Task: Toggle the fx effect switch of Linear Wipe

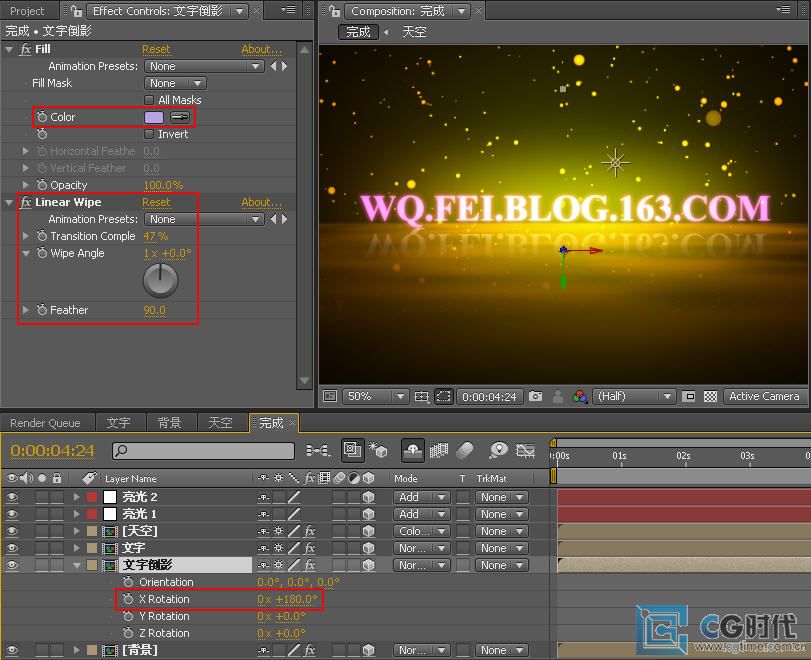Action: [26, 202]
